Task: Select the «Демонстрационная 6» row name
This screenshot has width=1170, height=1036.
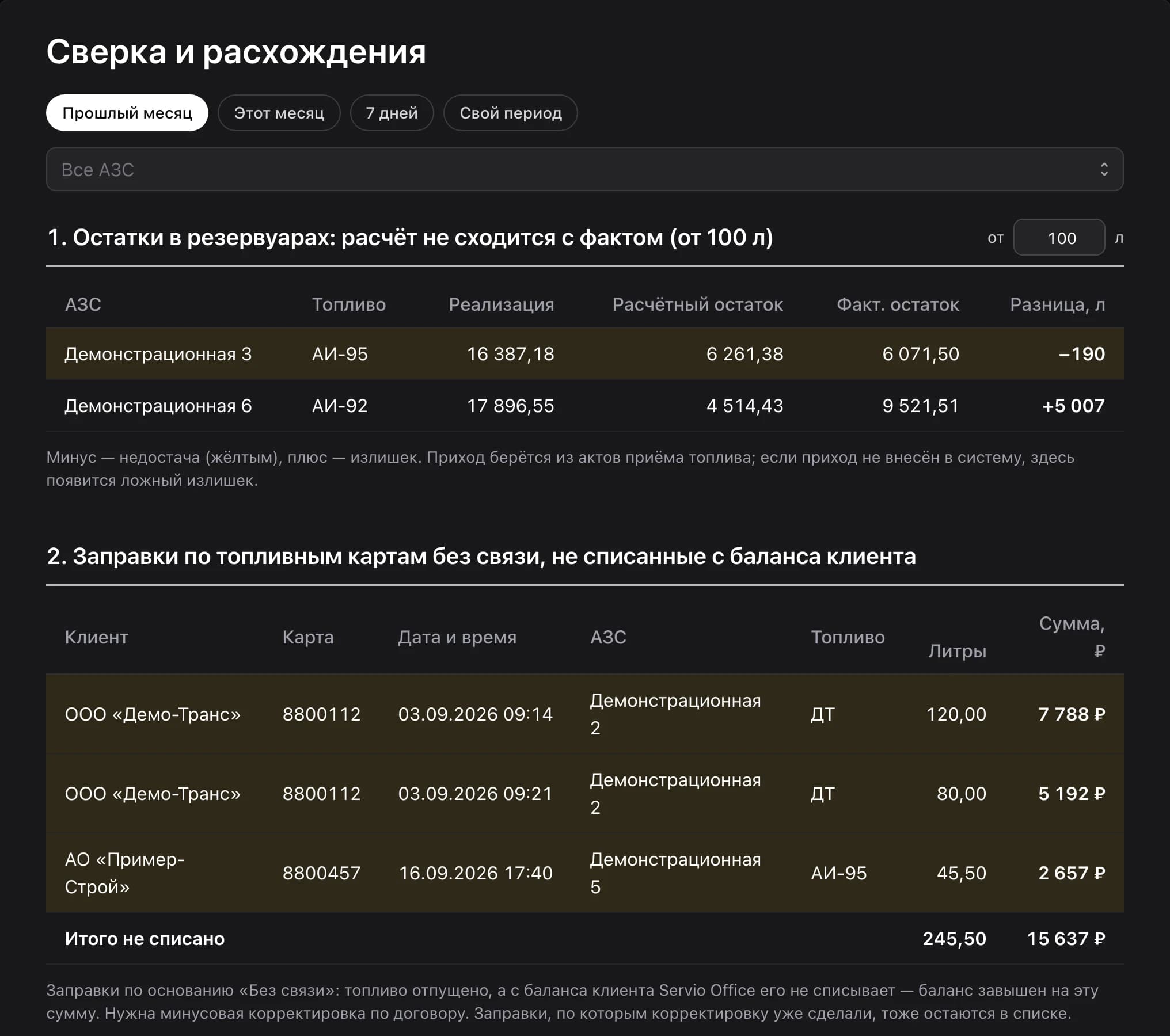Action: pyautogui.click(x=158, y=406)
